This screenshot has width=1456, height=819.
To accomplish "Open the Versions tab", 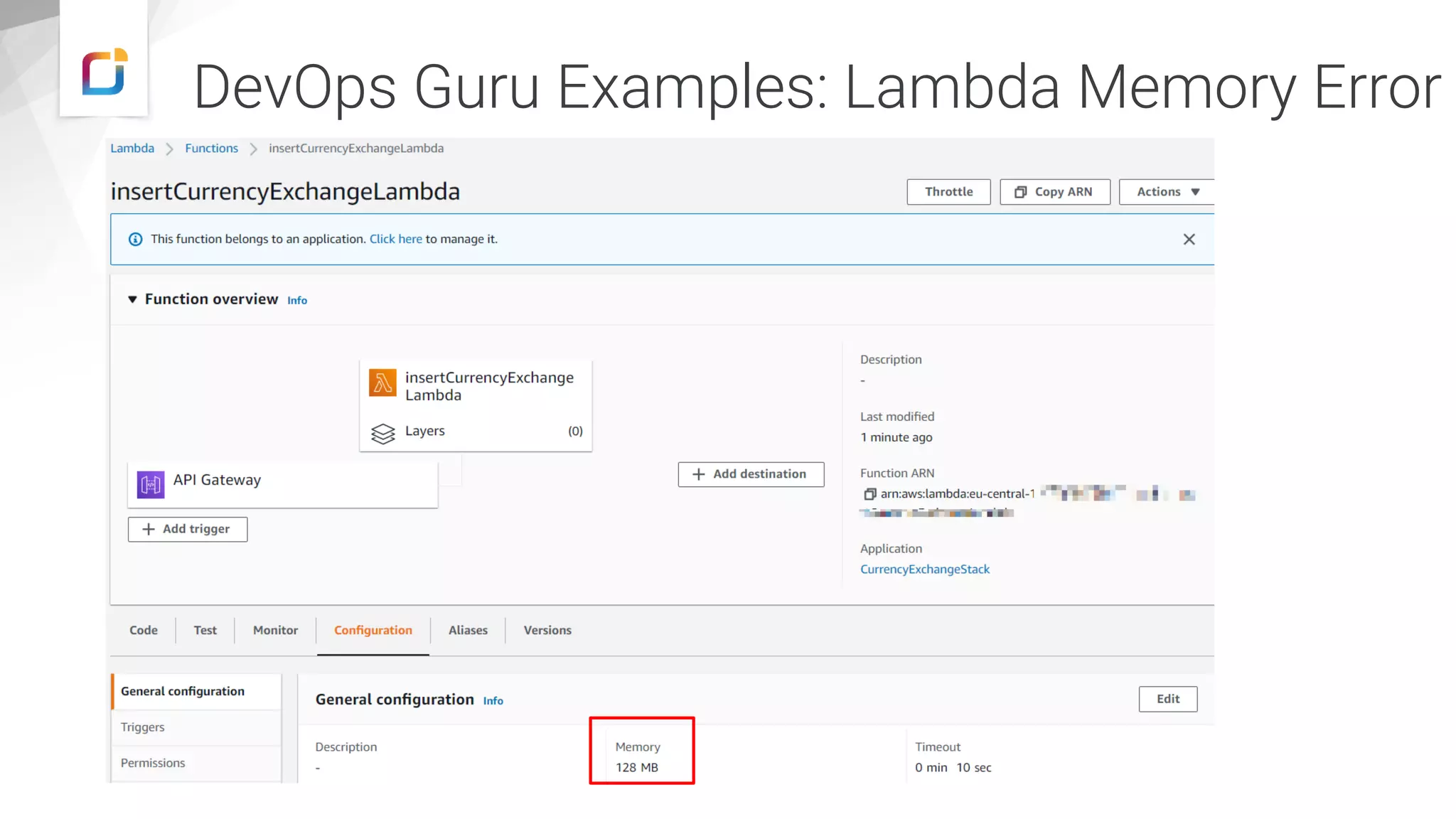I will point(547,631).
